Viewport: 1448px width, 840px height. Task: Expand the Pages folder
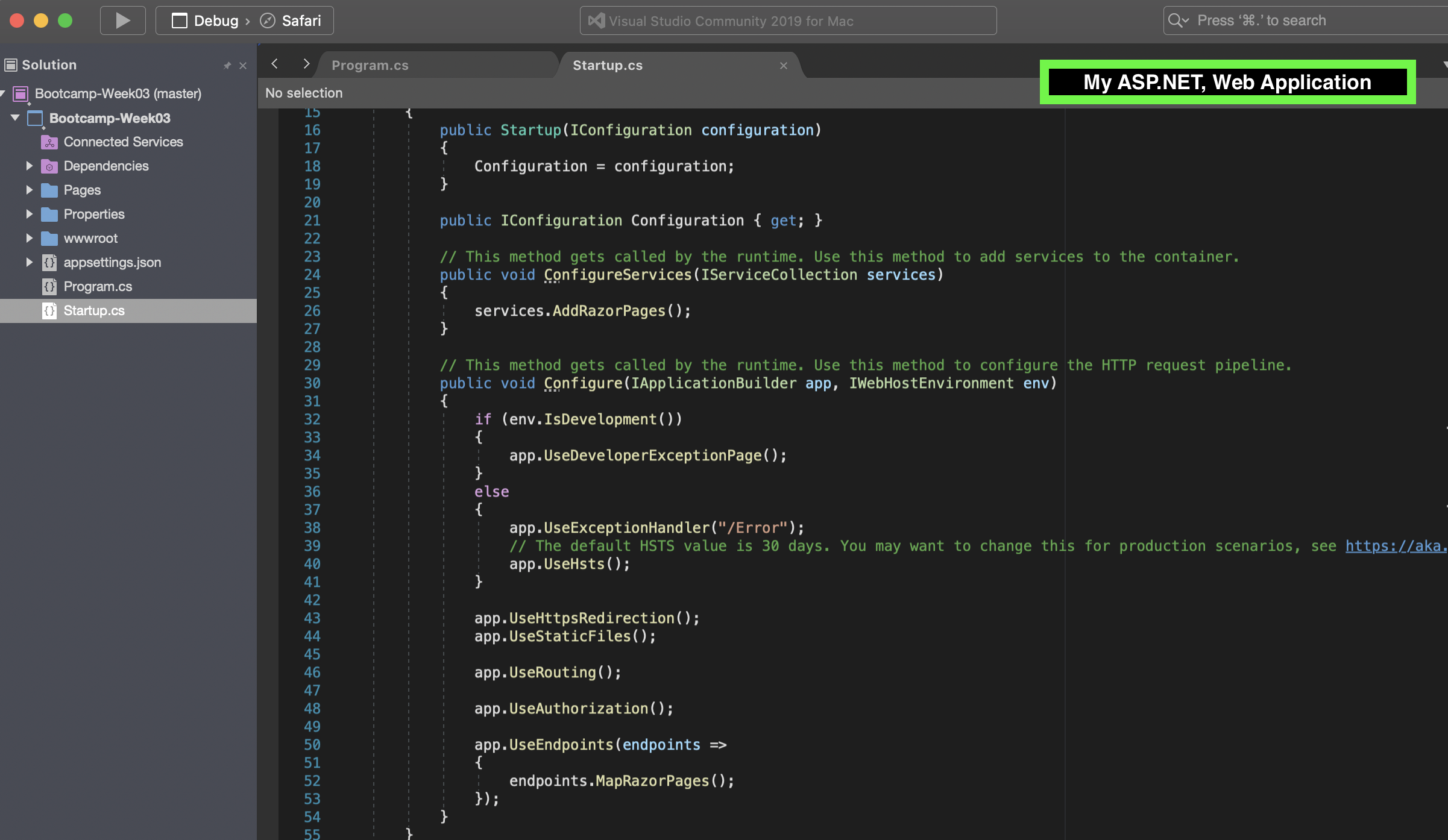(29, 190)
